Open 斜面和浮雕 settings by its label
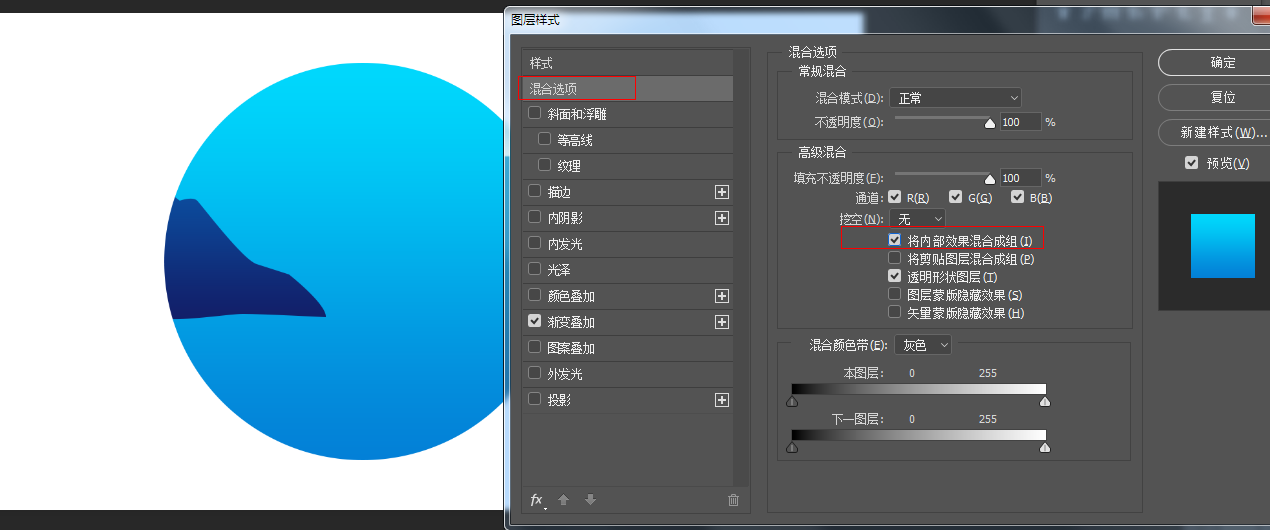This screenshot has width=1270, height=530. click(x=577, y=114)
